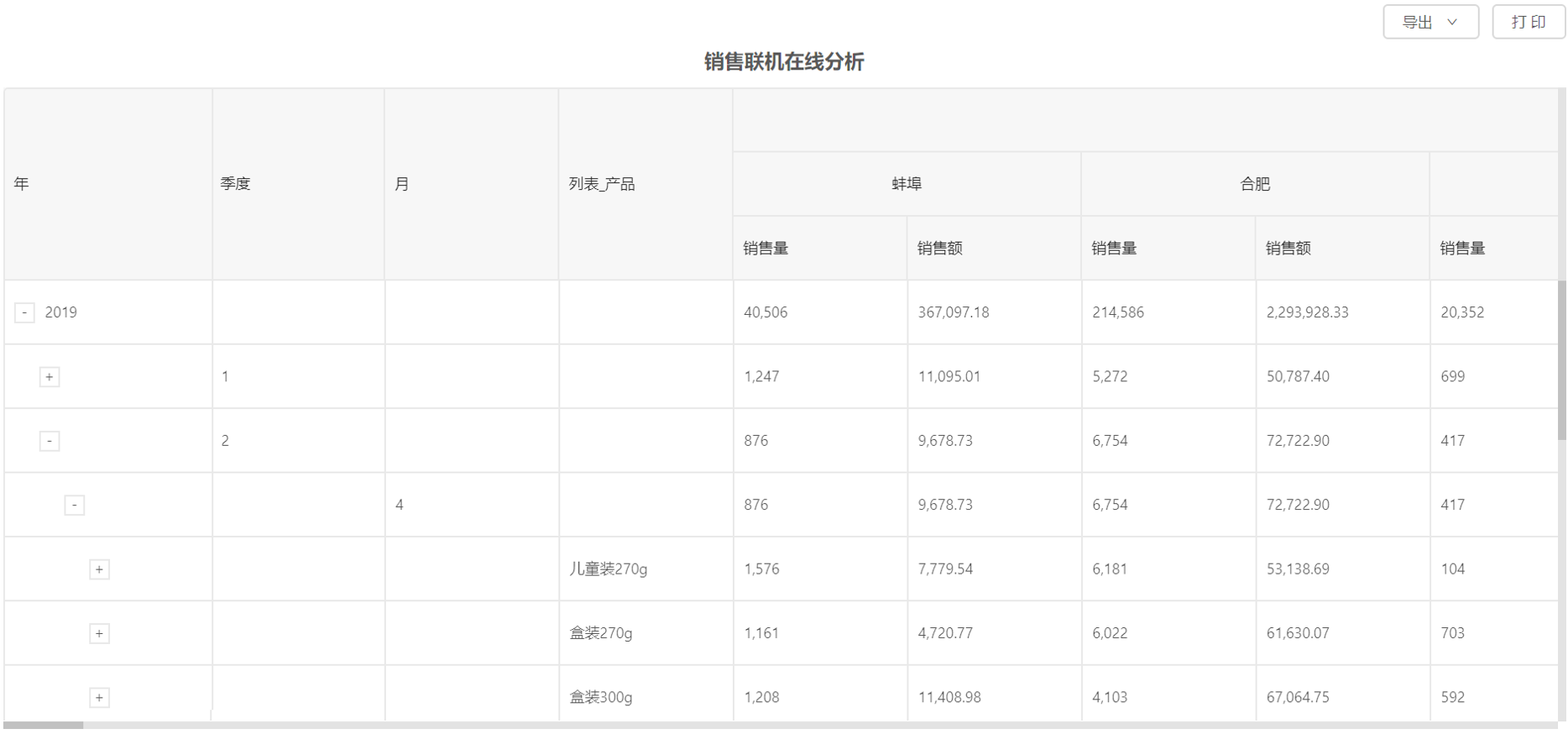
Task: Click 销售量 header under 合肥
Action: (1168, 249)
